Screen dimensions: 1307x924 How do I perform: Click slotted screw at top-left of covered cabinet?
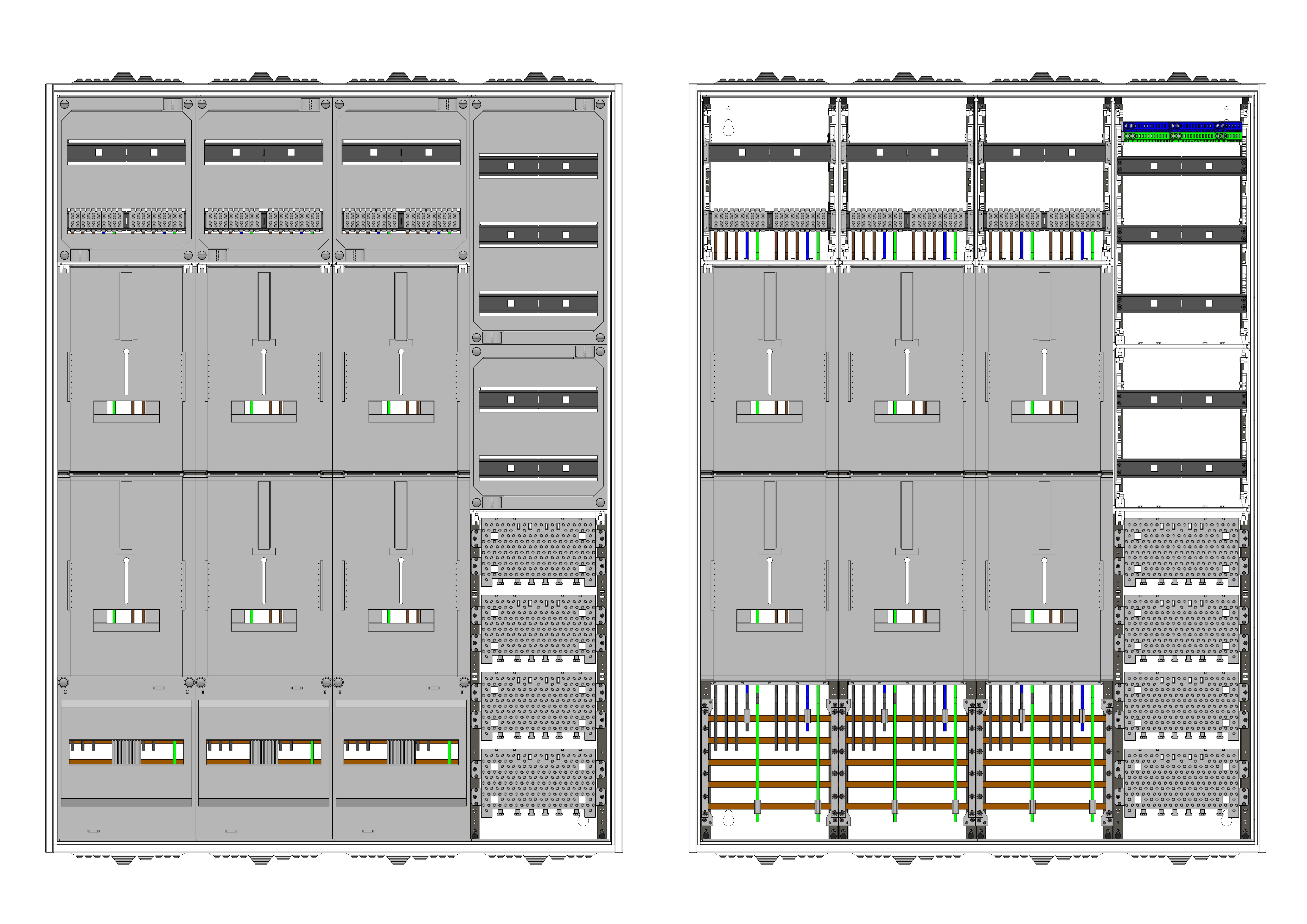tap(64, 104)
